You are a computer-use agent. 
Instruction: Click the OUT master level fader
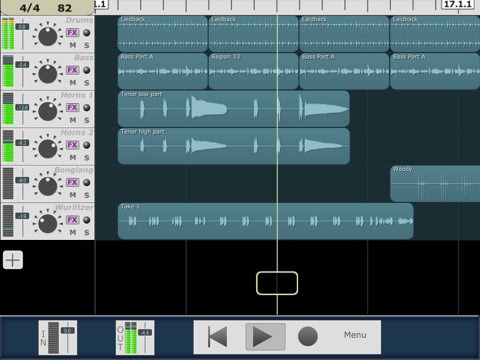[x=145, y=337]
